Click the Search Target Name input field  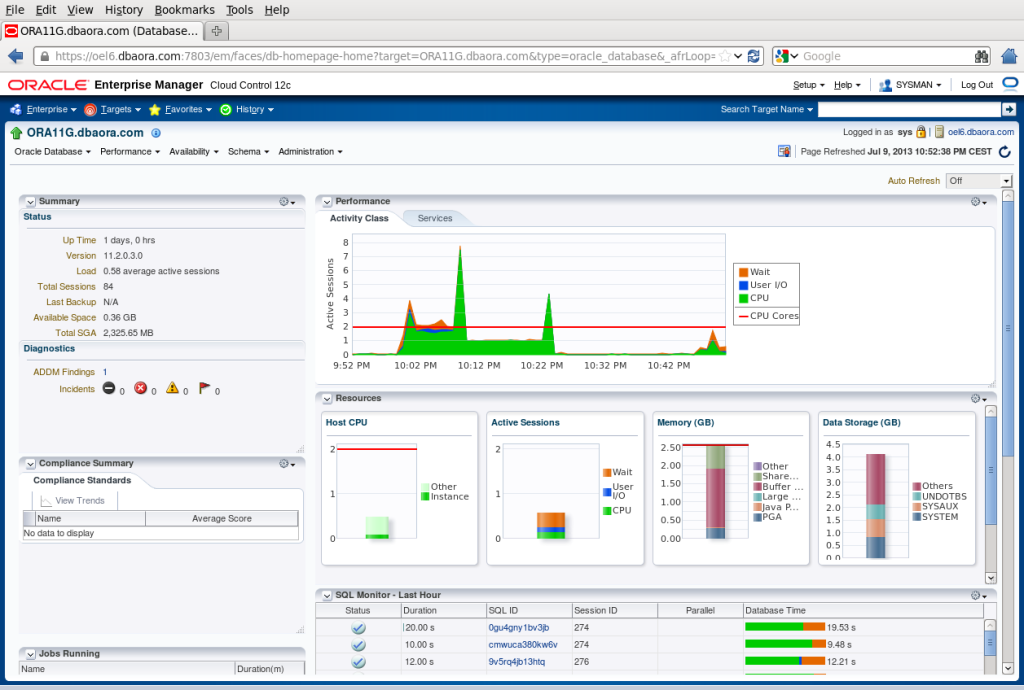pyautogui.click(x=909, y=109)
